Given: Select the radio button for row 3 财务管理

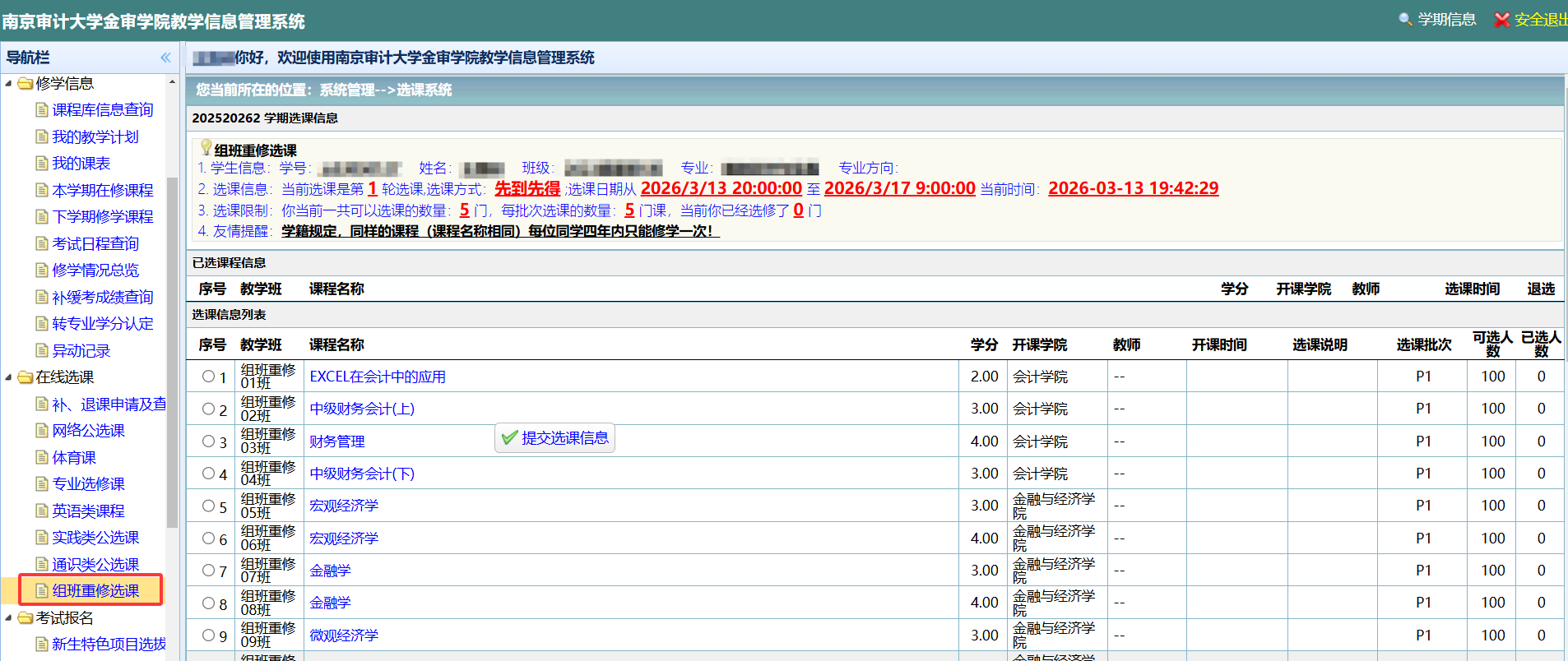Looking at the screenshot, I should [208, 441].
